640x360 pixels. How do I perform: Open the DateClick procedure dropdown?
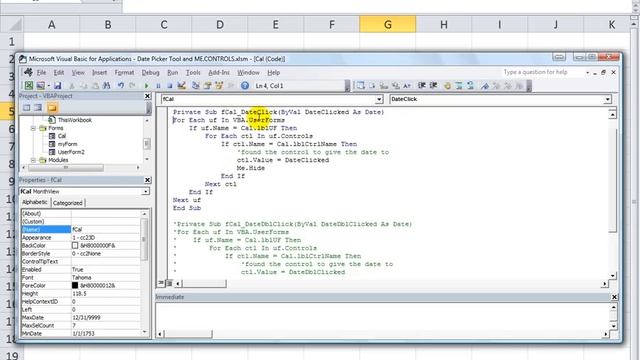point(607,99)
